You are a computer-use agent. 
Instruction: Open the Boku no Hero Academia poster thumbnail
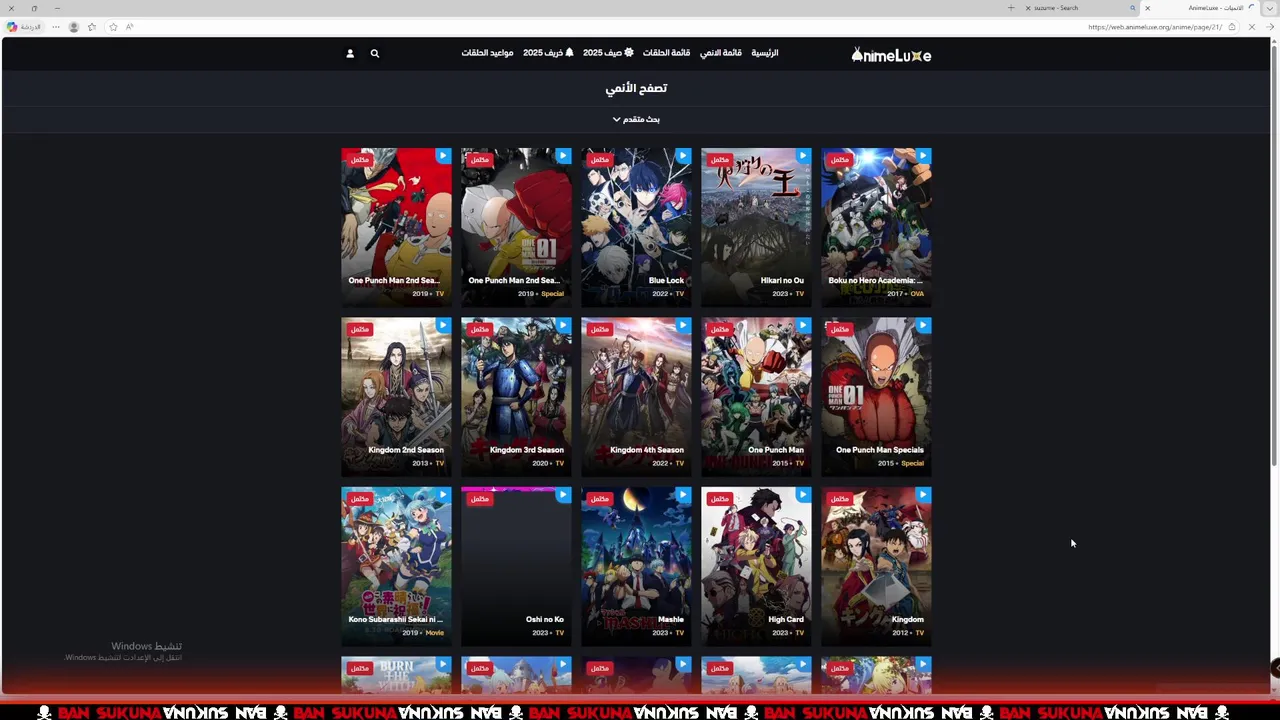[x=876, y=227]
